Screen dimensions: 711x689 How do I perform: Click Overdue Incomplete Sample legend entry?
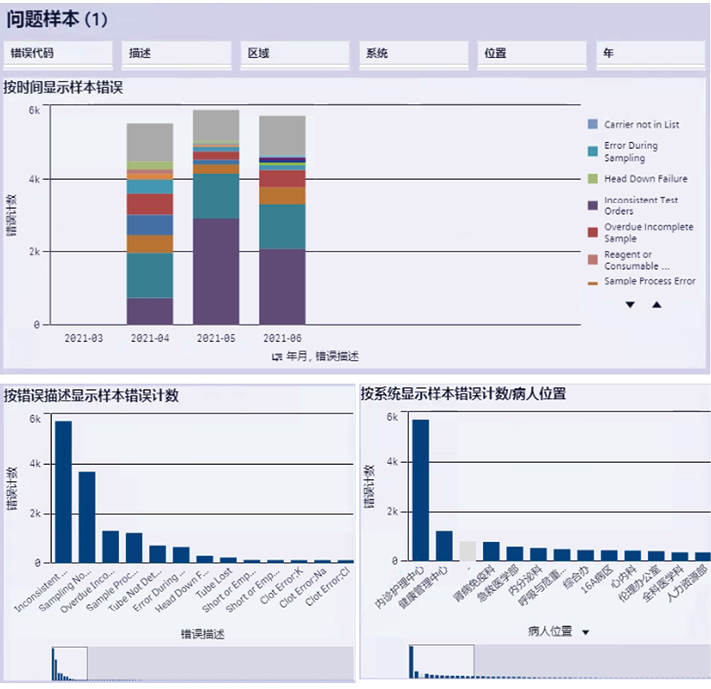pyautogui.click(x=647, y=232)
